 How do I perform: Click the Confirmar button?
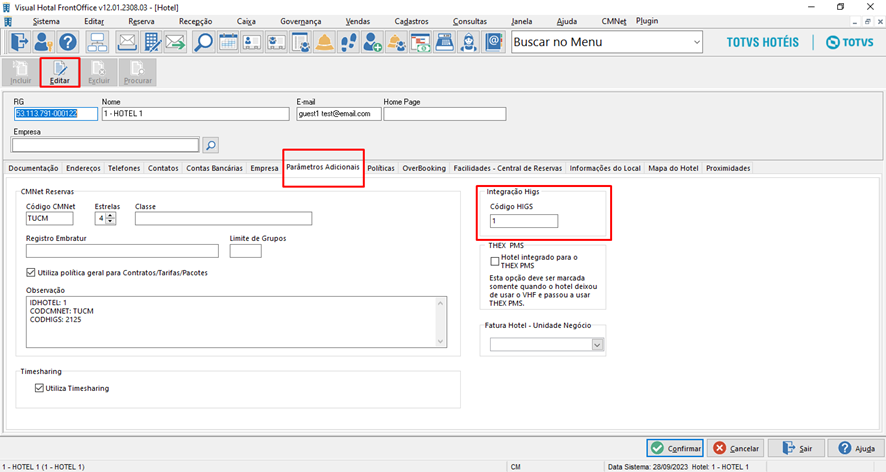(x=675, y=448)
